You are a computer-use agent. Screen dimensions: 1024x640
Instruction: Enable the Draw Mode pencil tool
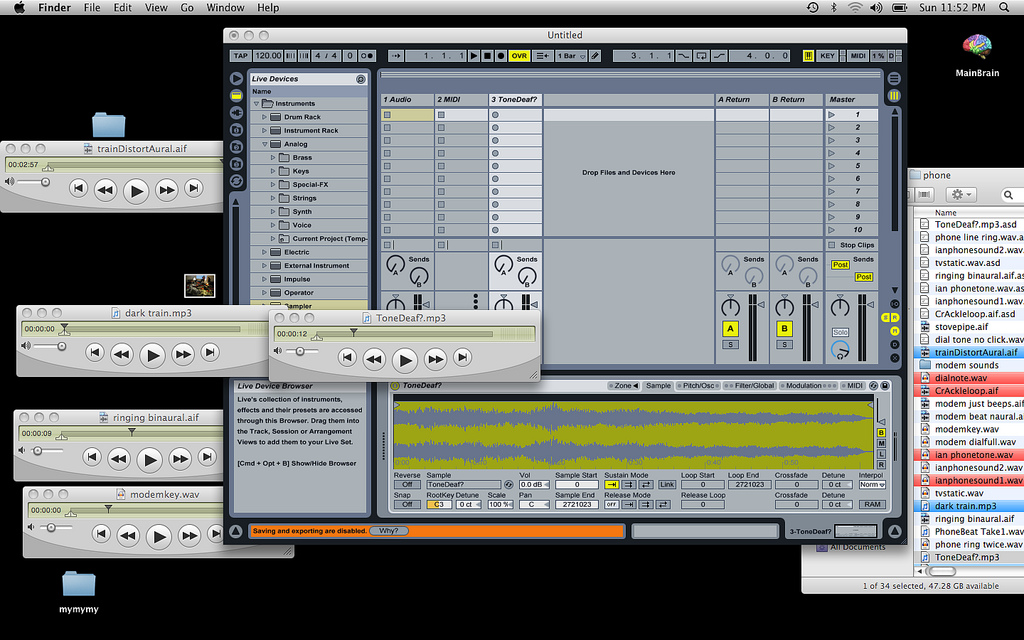595,56
